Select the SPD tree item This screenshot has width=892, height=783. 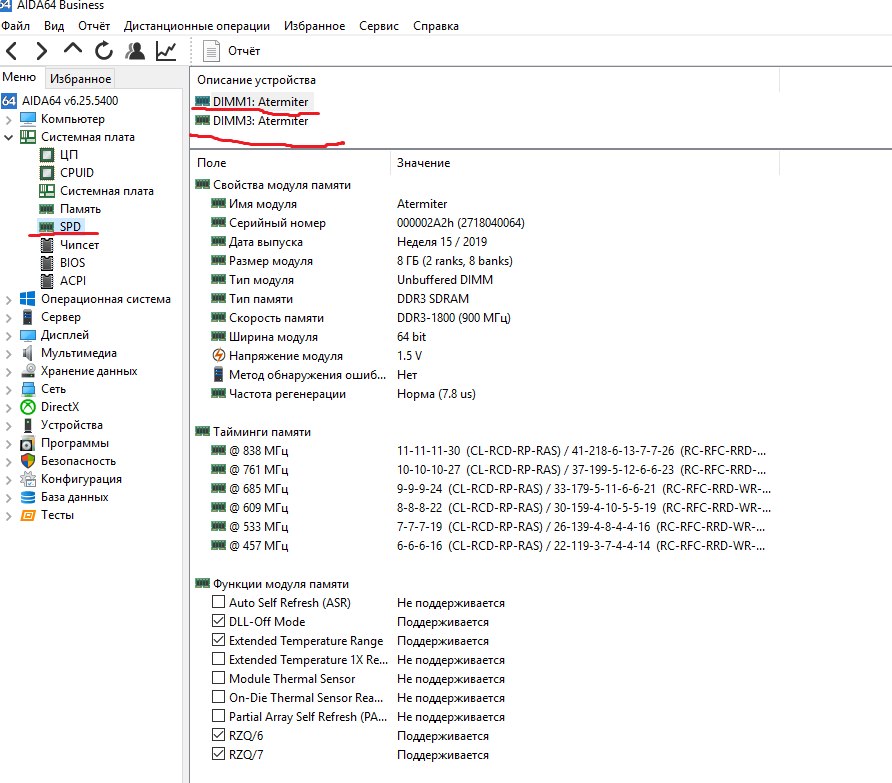click(70, 226)
